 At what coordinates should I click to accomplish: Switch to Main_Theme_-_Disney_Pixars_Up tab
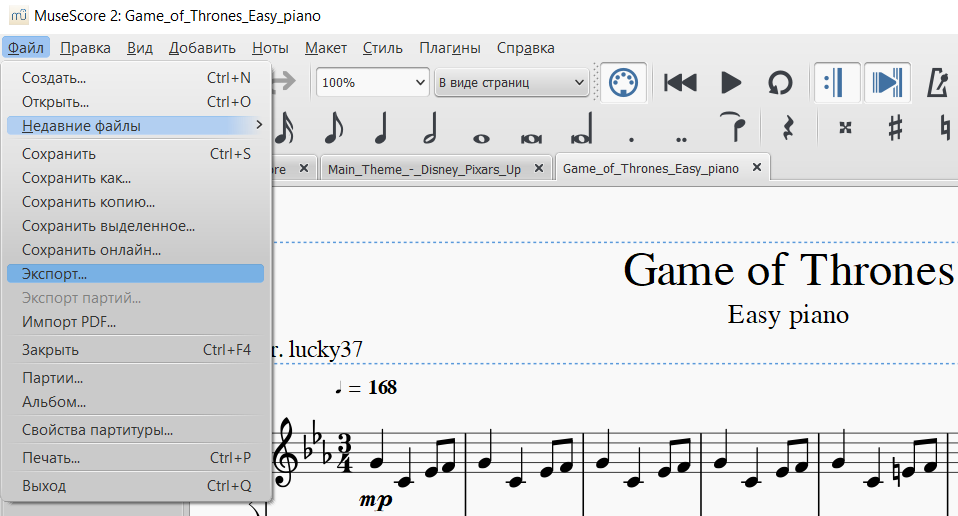(x=424, y=169)
